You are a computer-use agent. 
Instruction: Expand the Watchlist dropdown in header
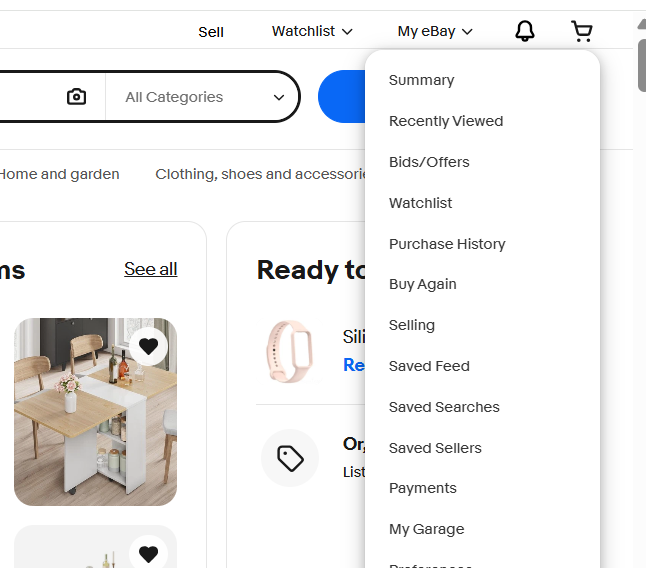coord(312,31)
